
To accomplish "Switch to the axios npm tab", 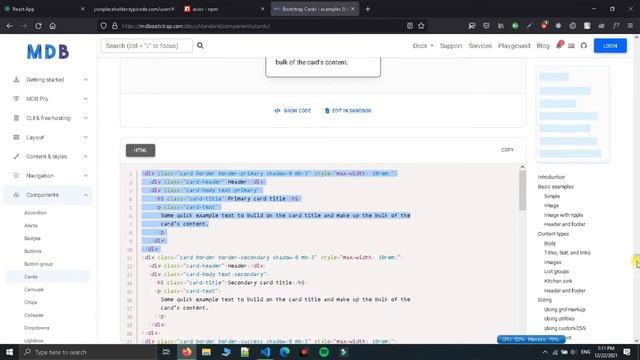I will [x=223, y=9].
